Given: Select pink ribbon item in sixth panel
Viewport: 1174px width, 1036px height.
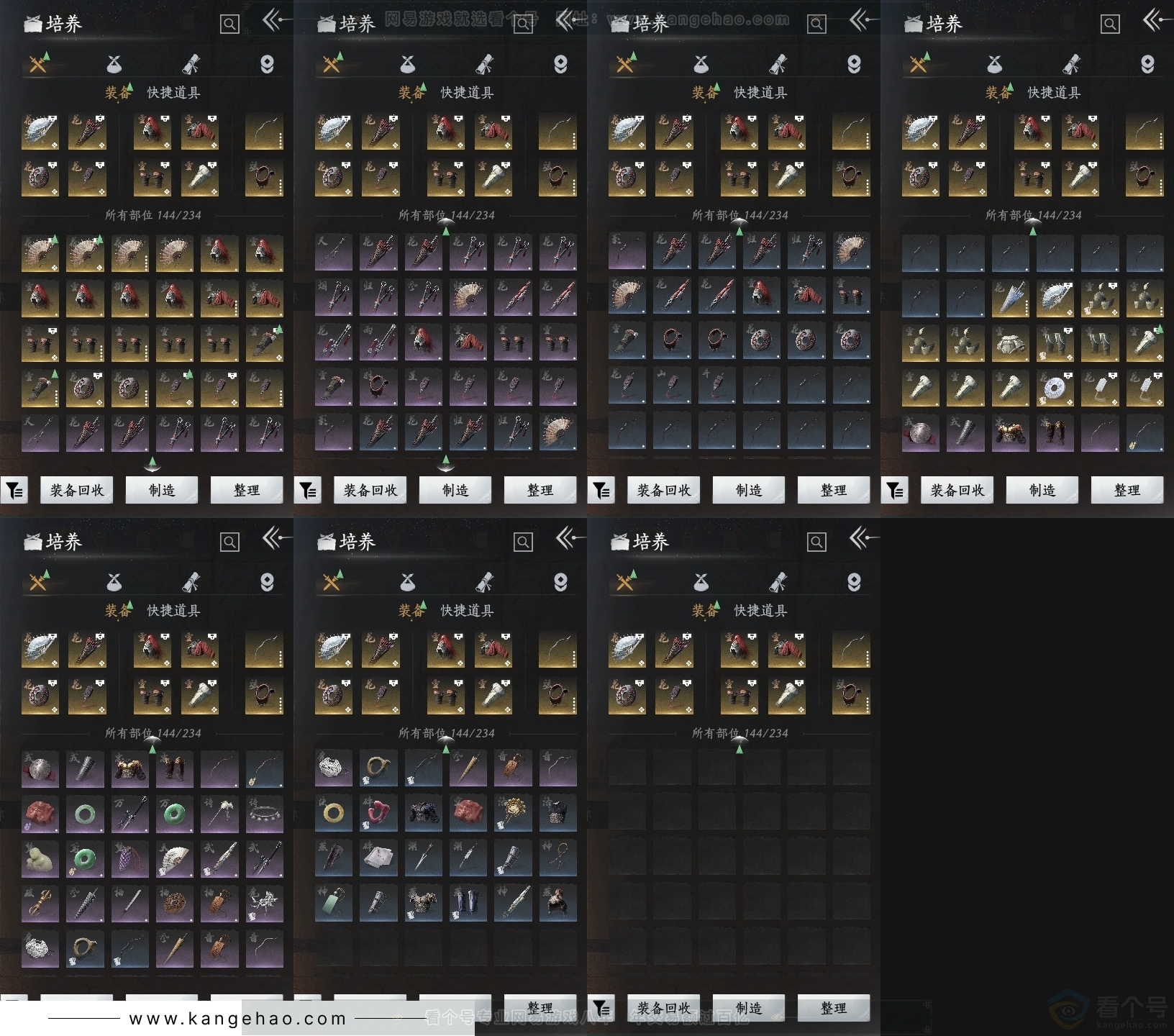Looking at the screenshot, I should point(378,814).
